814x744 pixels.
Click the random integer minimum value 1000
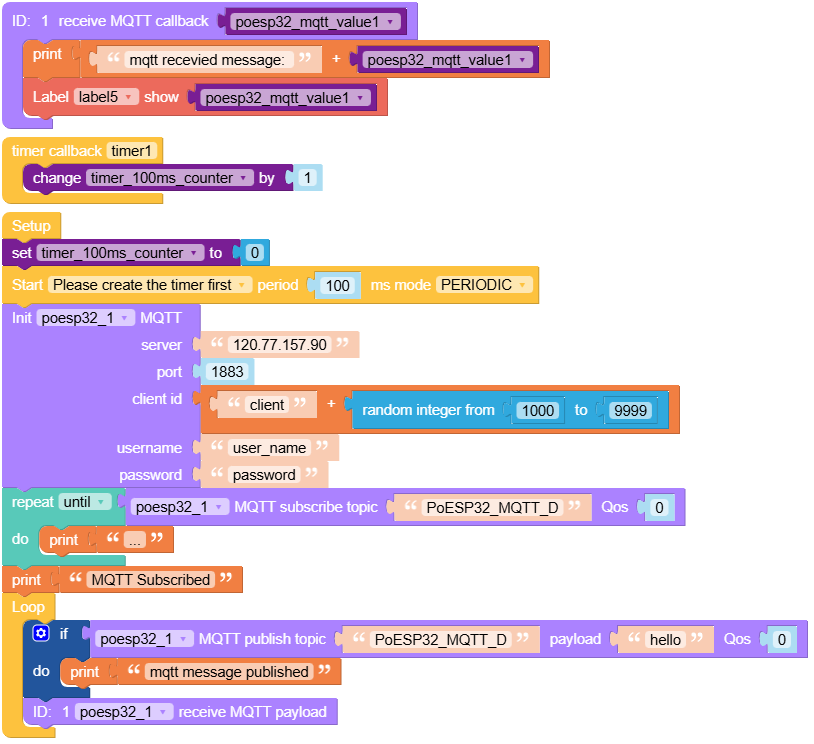coord(536,410)
